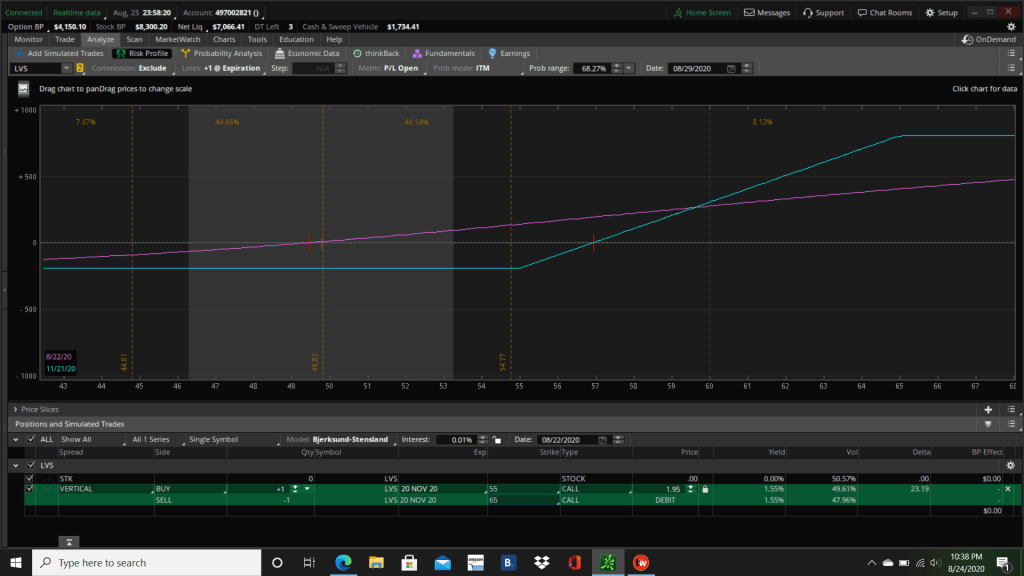The image size is (1024, 576).
Task: Switch to the Charts tab
Action: point(224,39)
